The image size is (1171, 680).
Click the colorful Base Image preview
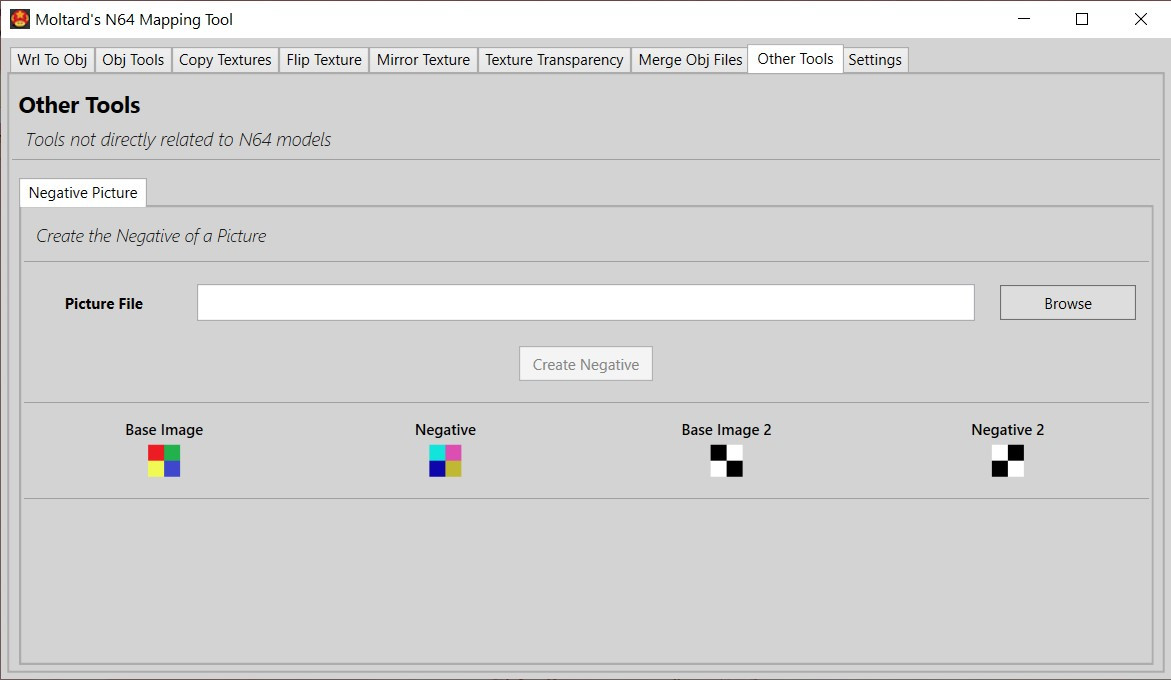[164, 461]
